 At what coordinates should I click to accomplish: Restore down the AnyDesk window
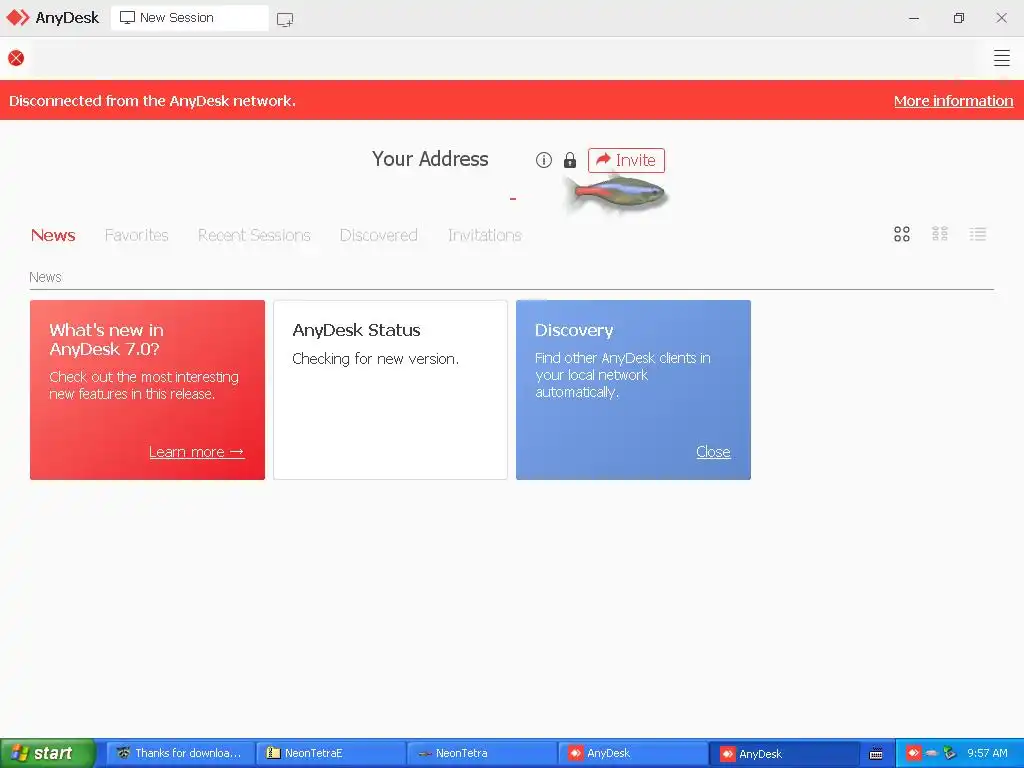tap(958, 18)
